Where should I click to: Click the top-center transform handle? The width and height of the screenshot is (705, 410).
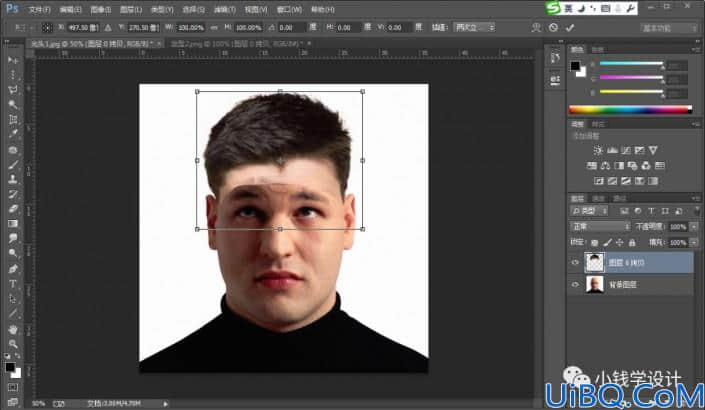[x=280, y=92]
